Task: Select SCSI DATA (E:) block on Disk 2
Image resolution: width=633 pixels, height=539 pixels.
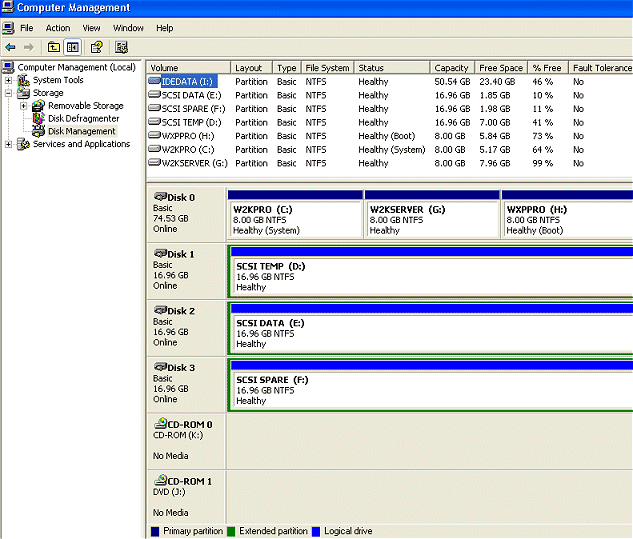Action: [432, 328]
